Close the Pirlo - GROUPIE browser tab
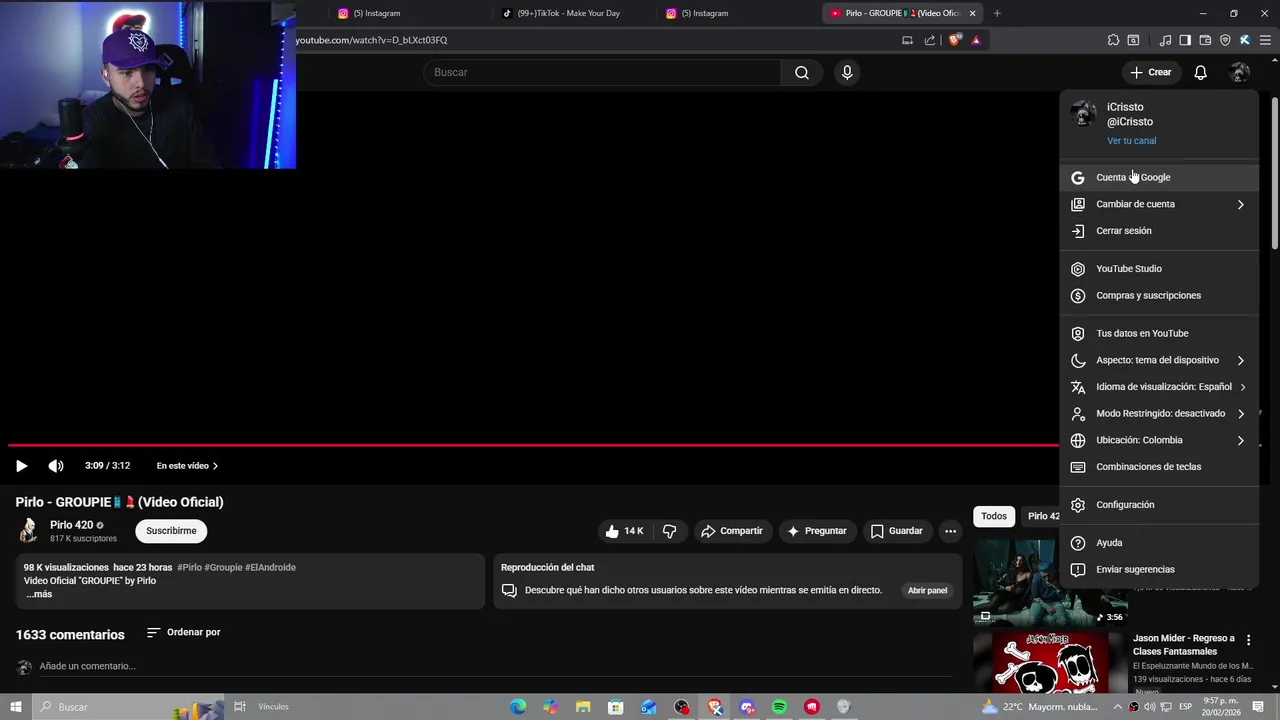Image resolution: width=1280 pixels, height=720 pixels. coord(972,13)
